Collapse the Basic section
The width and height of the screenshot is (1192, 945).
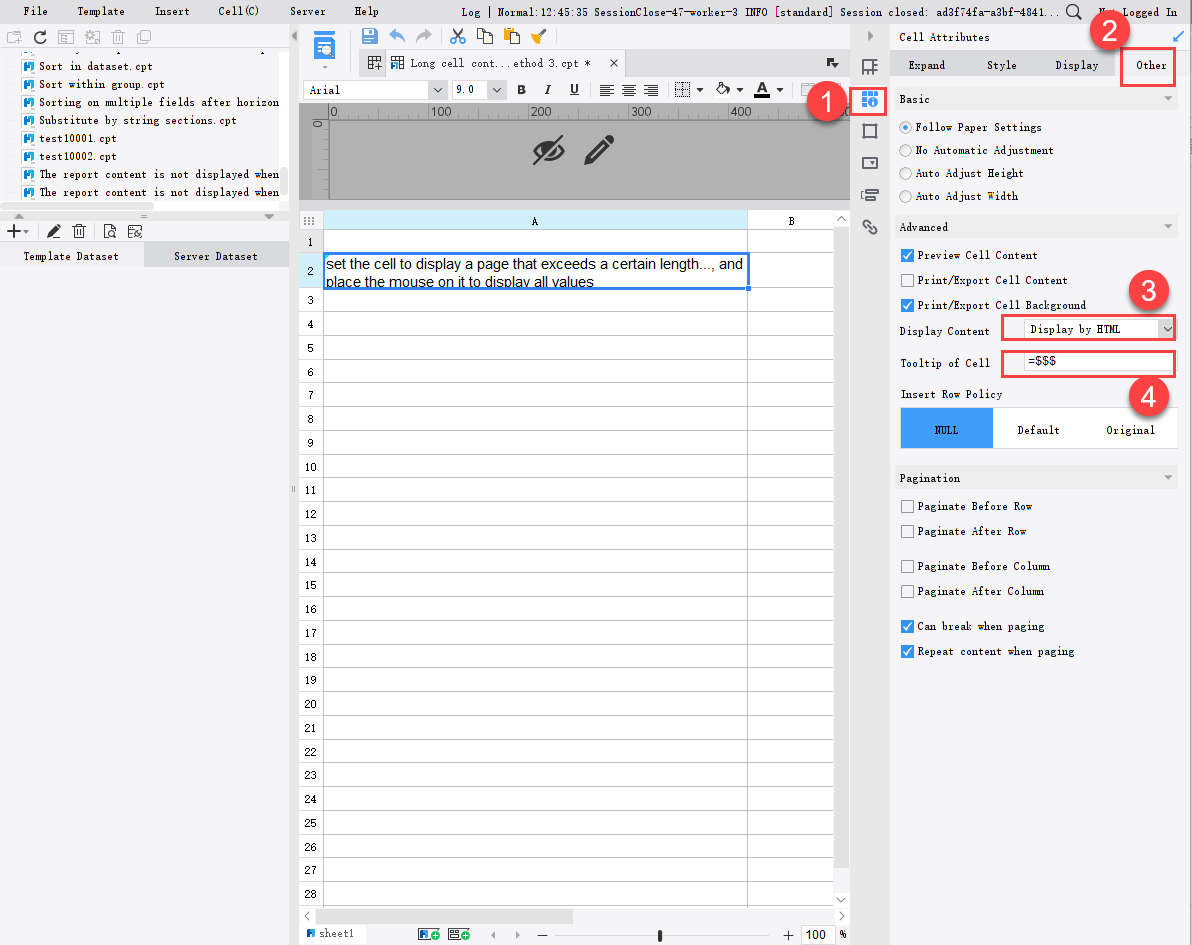tap(1168, 99)
